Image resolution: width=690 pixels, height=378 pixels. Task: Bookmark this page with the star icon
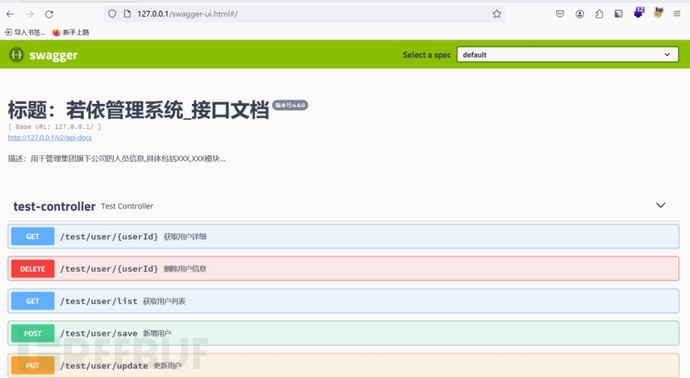point(497,14)
